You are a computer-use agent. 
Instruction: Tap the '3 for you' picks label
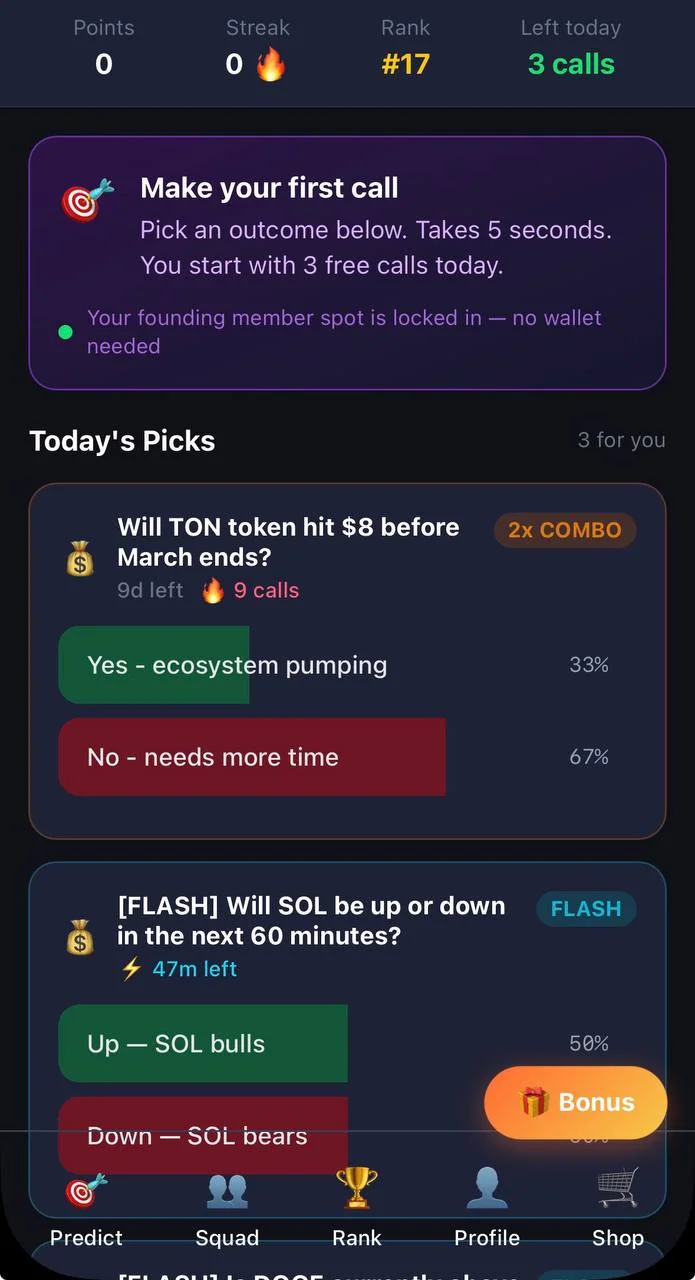621,440
